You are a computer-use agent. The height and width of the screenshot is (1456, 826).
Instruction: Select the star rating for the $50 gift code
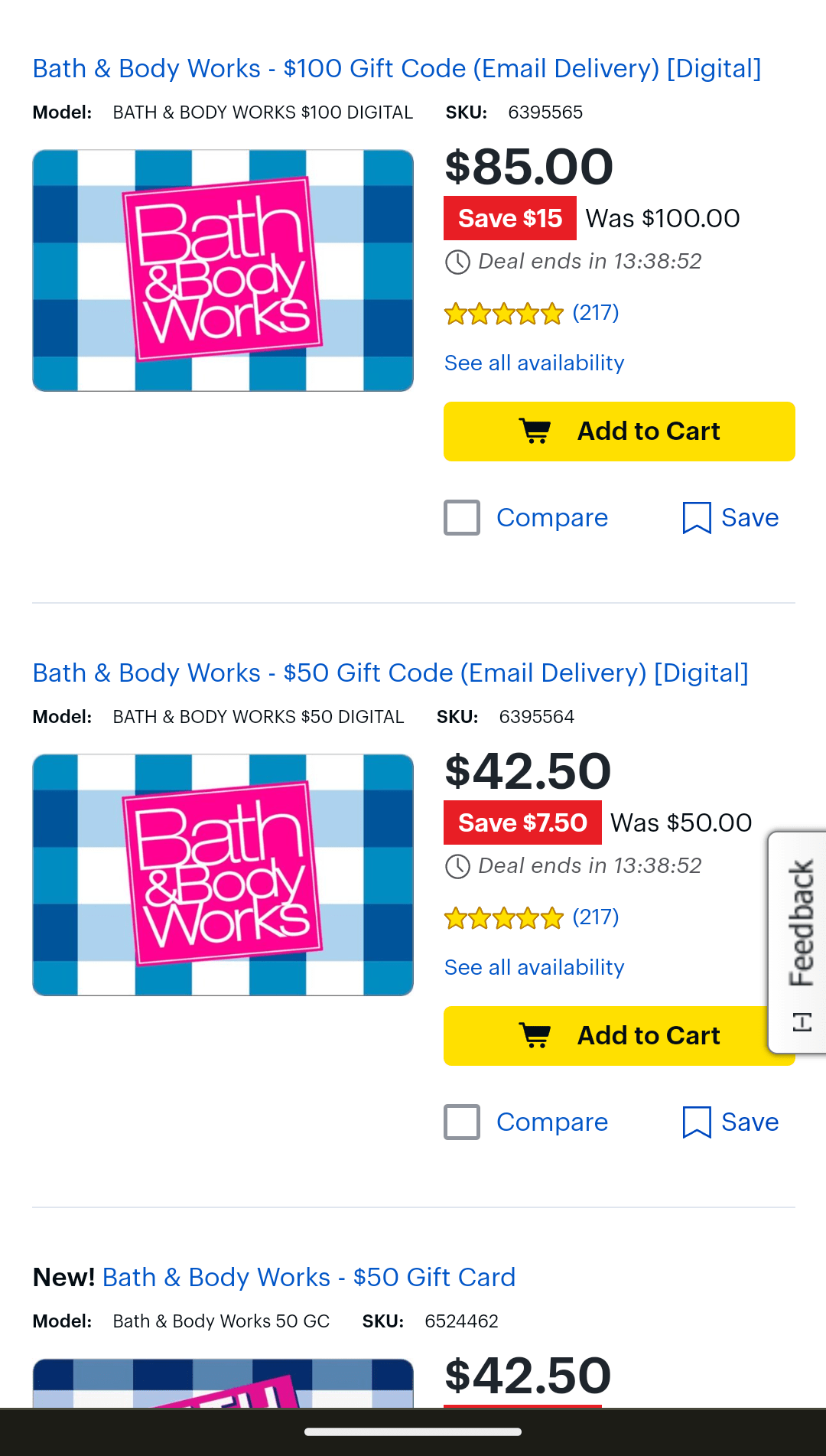coord(503,917)
